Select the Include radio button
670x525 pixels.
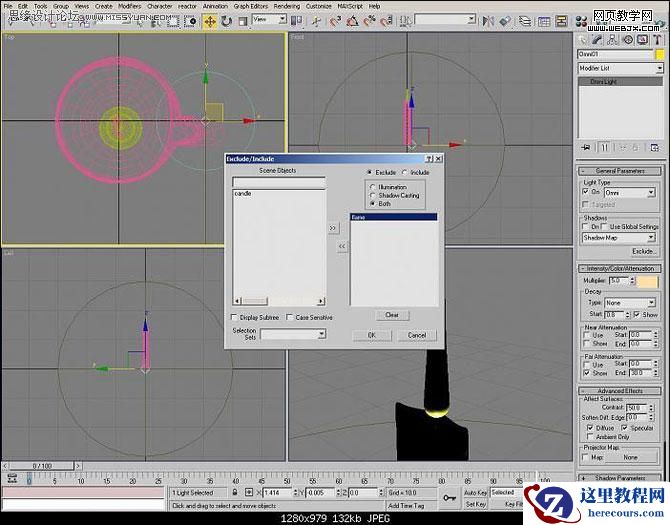405,172
